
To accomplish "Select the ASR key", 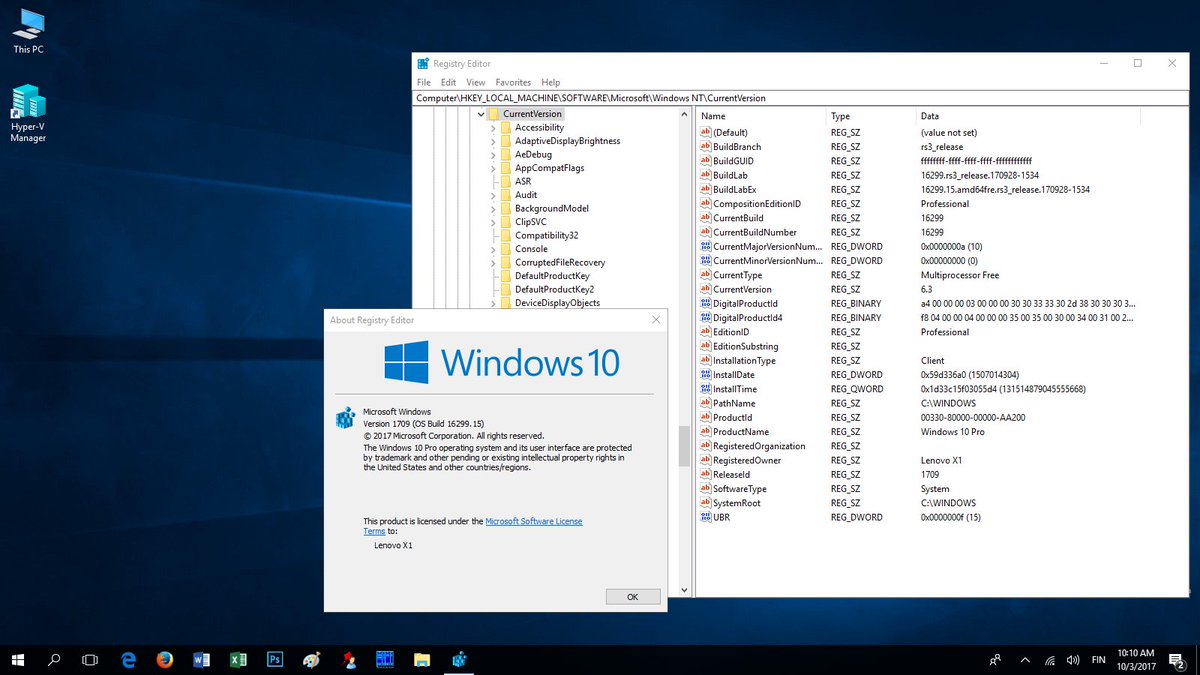I will tap(523, 181).
